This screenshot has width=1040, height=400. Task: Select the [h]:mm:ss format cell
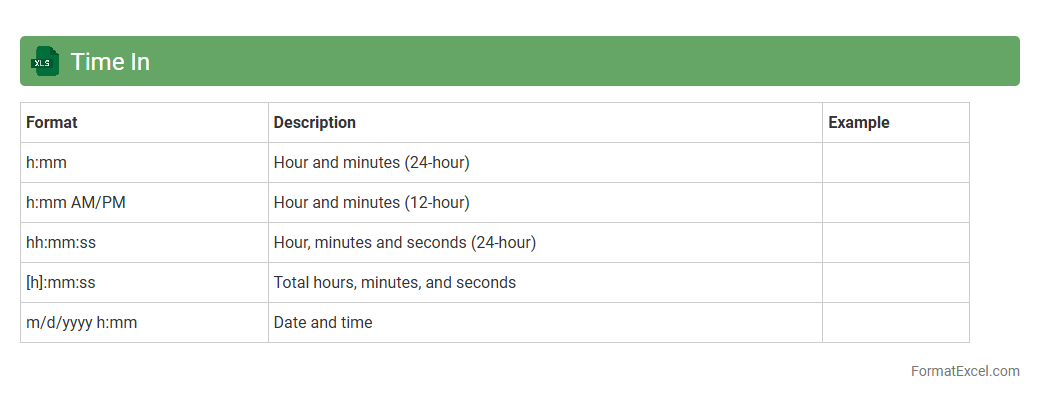61,283
